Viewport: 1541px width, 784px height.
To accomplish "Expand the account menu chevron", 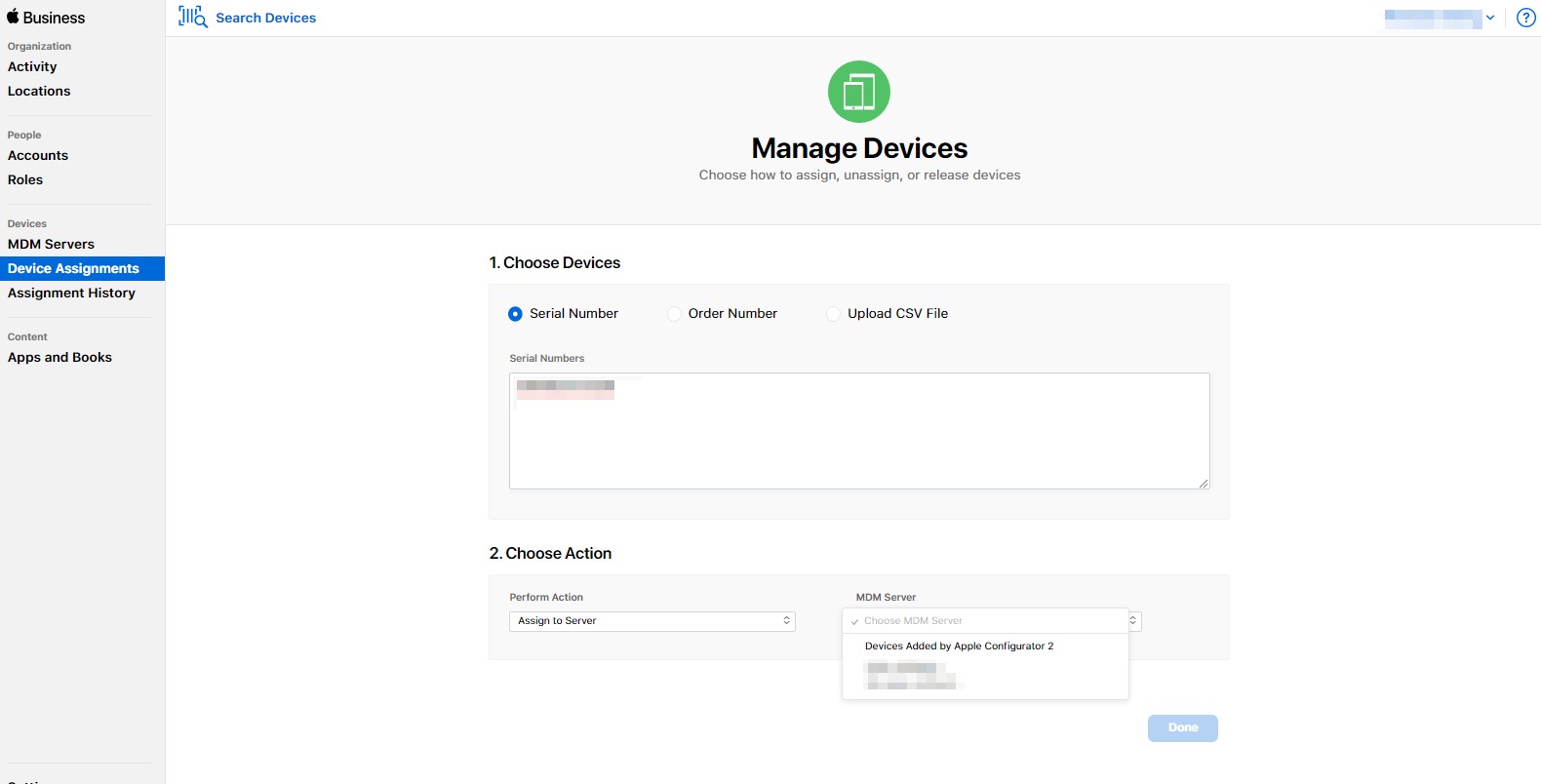I will [x=1490, y=18].
